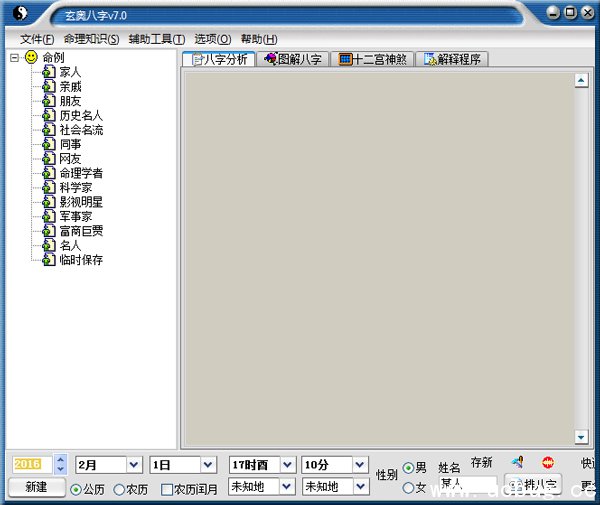Click the 姓名 name input field
Screen dimensions: 600x505
(x=467, y=485)
